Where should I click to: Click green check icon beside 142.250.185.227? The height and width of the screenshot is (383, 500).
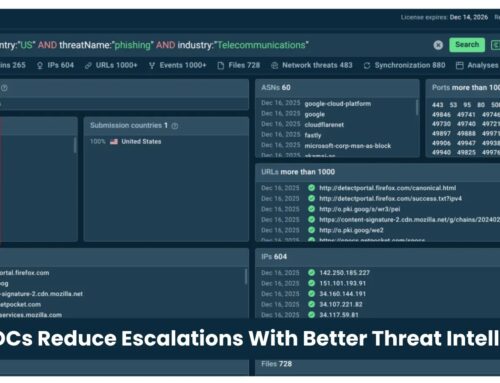311,273
